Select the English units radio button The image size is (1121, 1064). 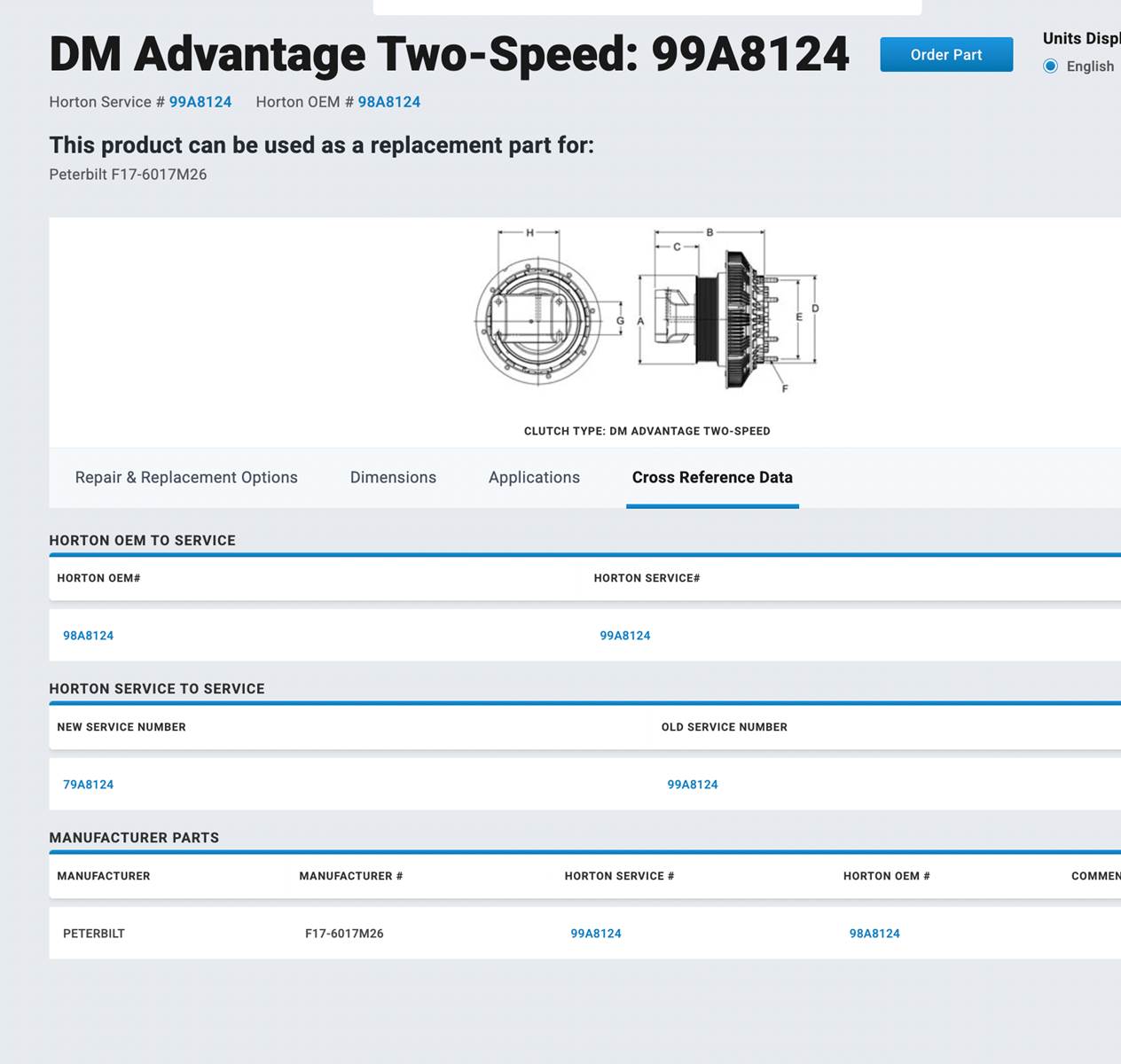pyautogui.click(x=1051, y=66)
